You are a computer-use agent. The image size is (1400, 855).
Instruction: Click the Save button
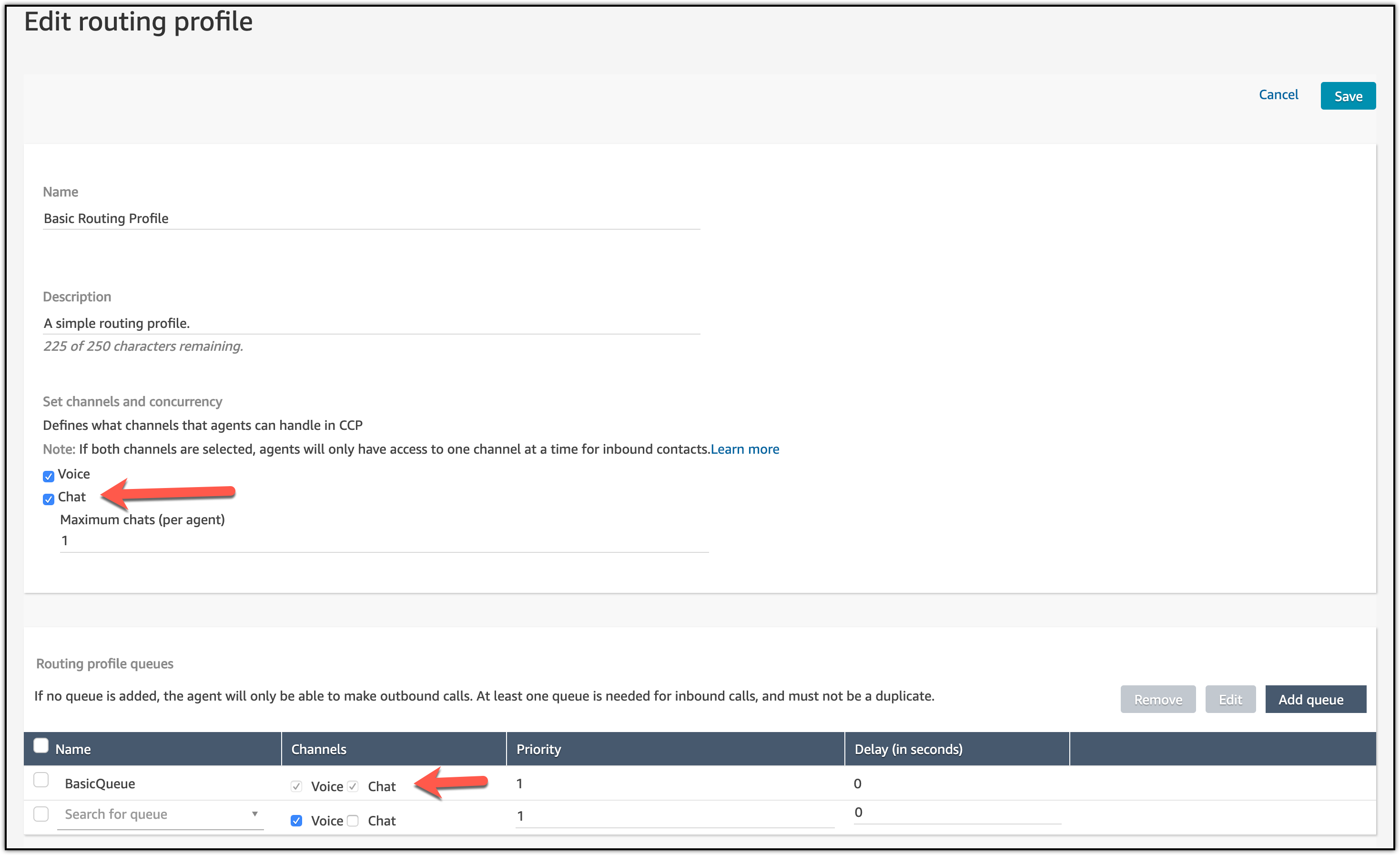pos(1347,96)
